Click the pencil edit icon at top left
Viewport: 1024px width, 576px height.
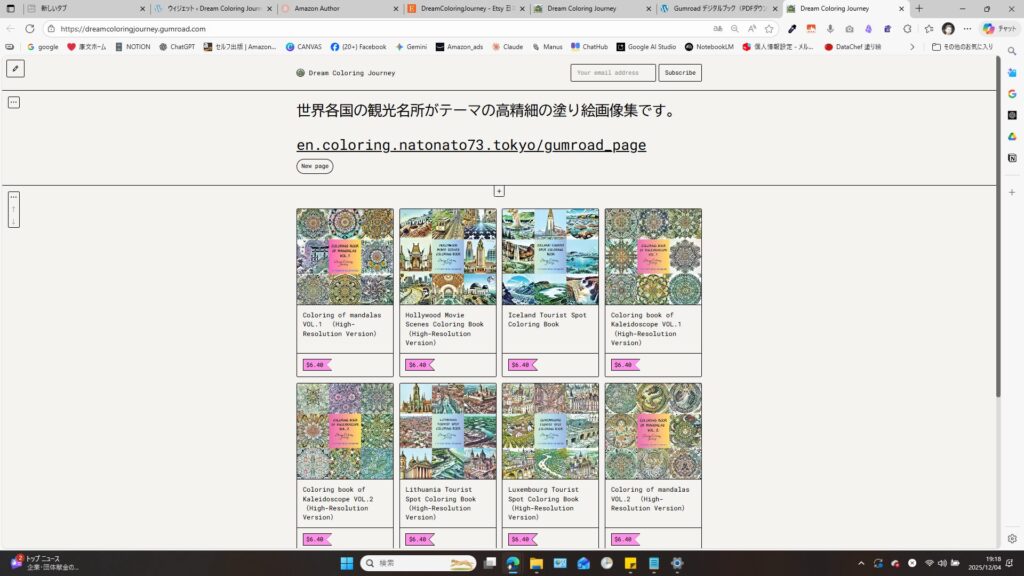(15, 68)
